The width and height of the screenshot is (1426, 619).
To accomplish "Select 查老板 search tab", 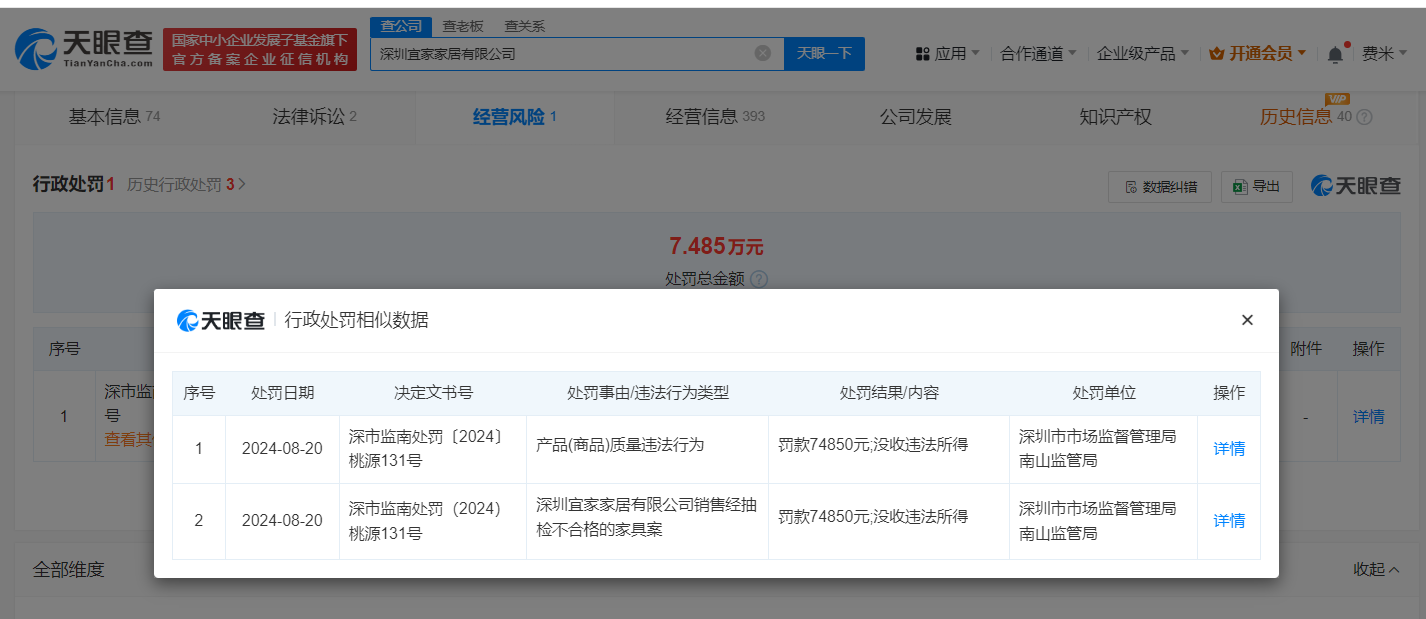I will 462,26.
